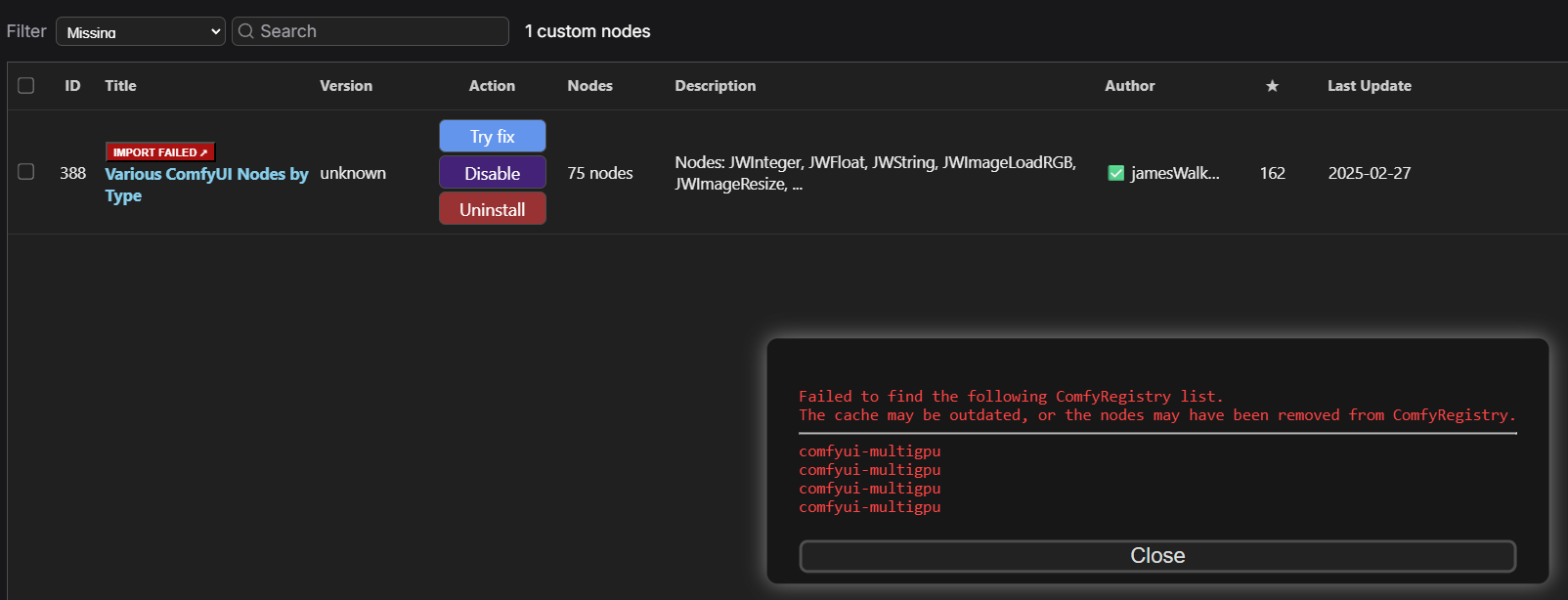Viewport: 1568px width, 600px height.
Task: Click the jamesWalk... author name
Action: (x=1175, y=173)
